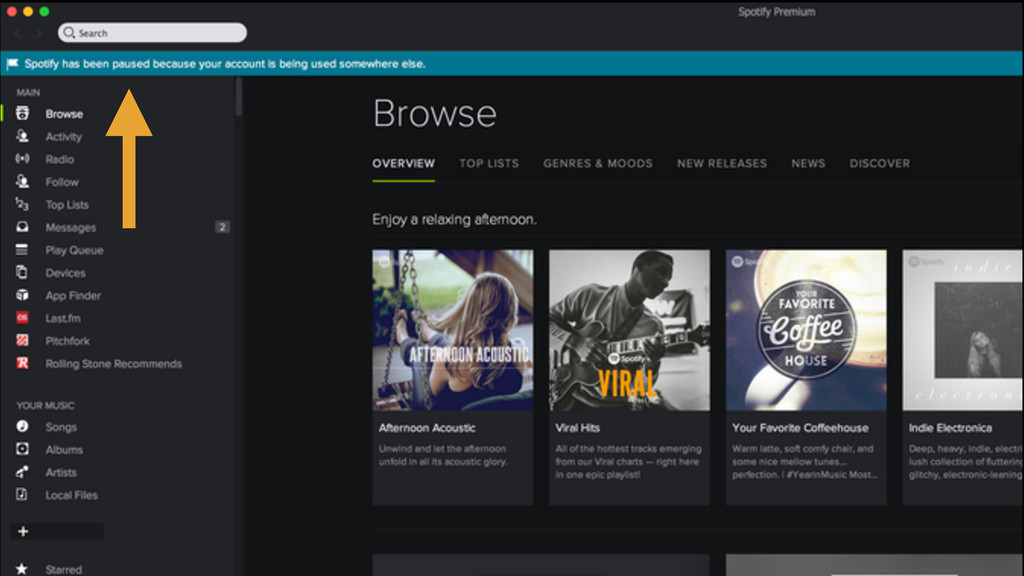Click the Last.fm red icon
The height and width of the screenshot is (576, 1024).
tap(22, 317)
